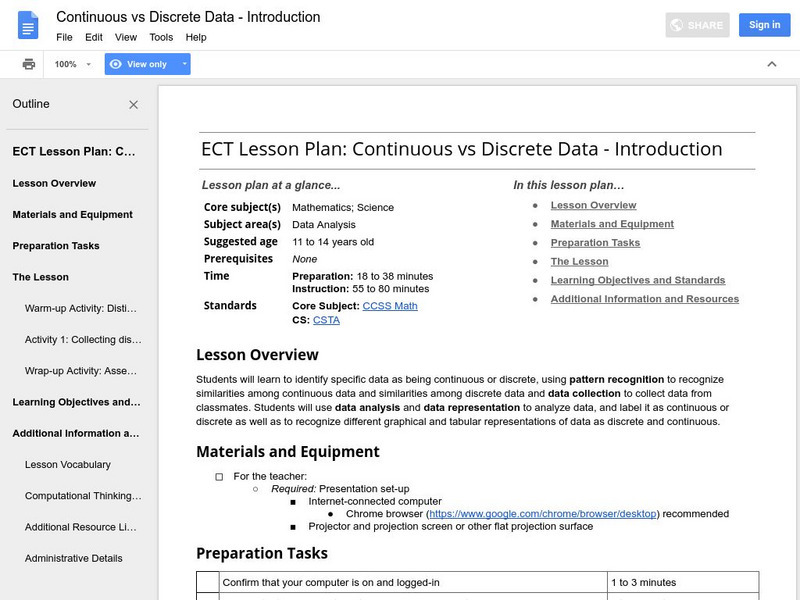Open the File menu
800x600 pixels.
coord(64,37)
